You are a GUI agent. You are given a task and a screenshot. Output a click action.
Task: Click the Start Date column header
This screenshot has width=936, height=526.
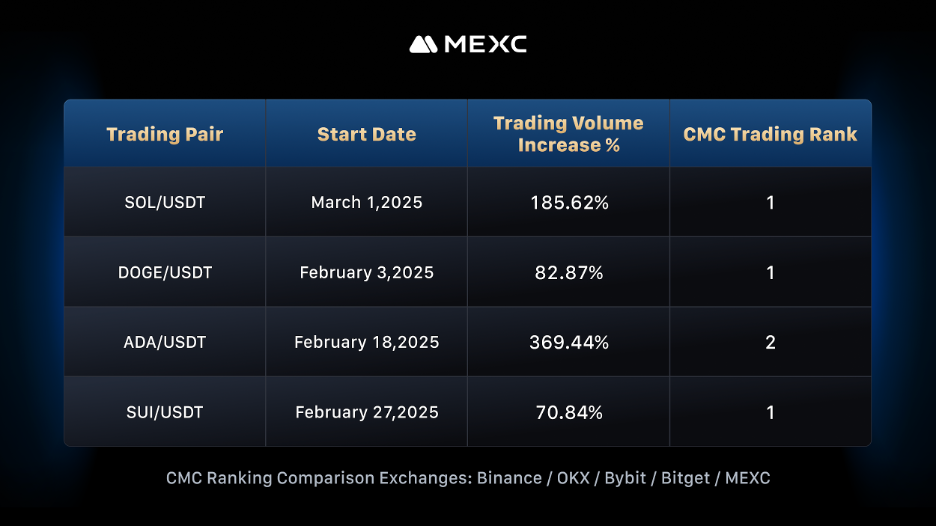pos(367,134)
